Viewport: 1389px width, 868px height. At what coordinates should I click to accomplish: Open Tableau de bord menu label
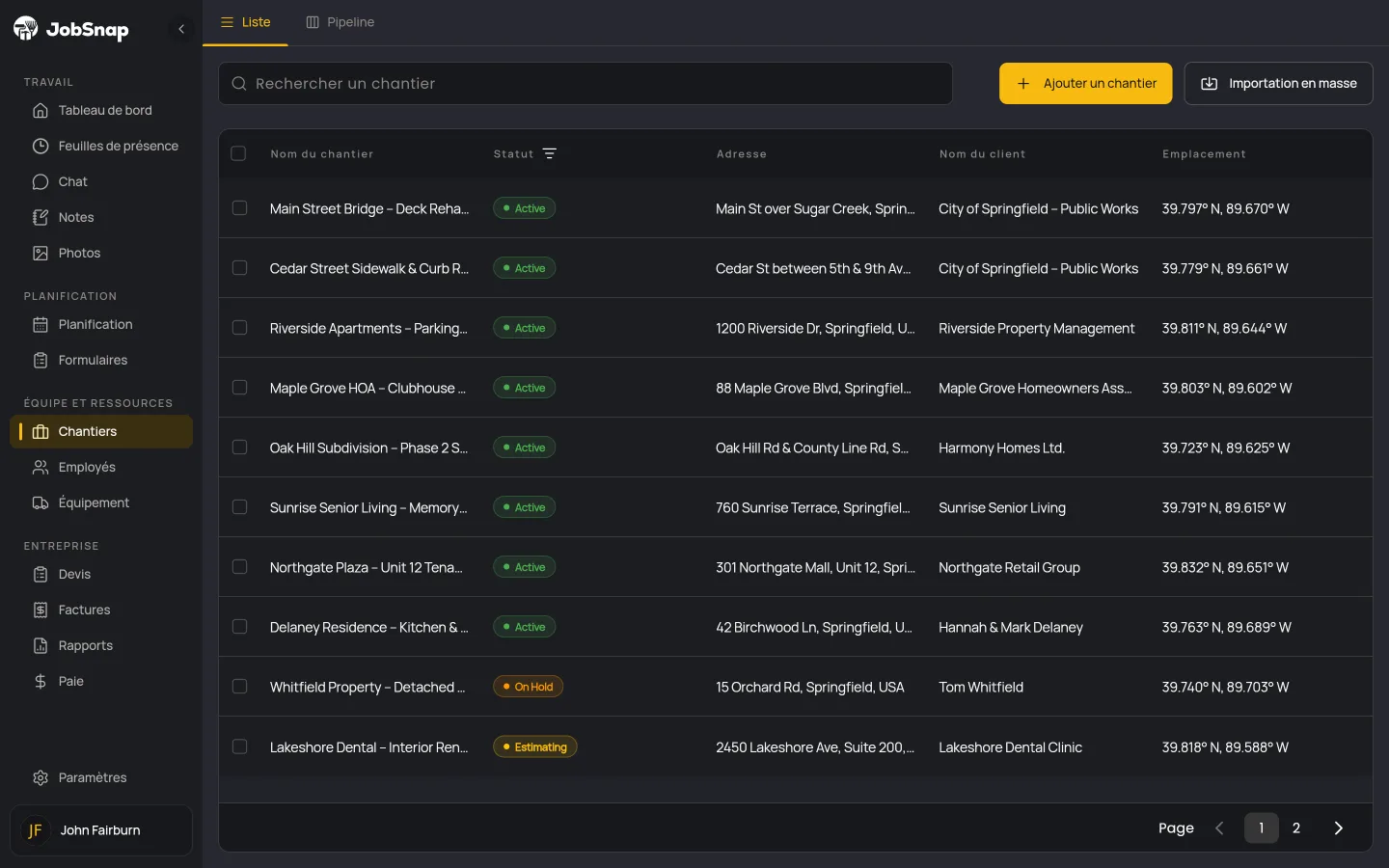click(105, 110)
